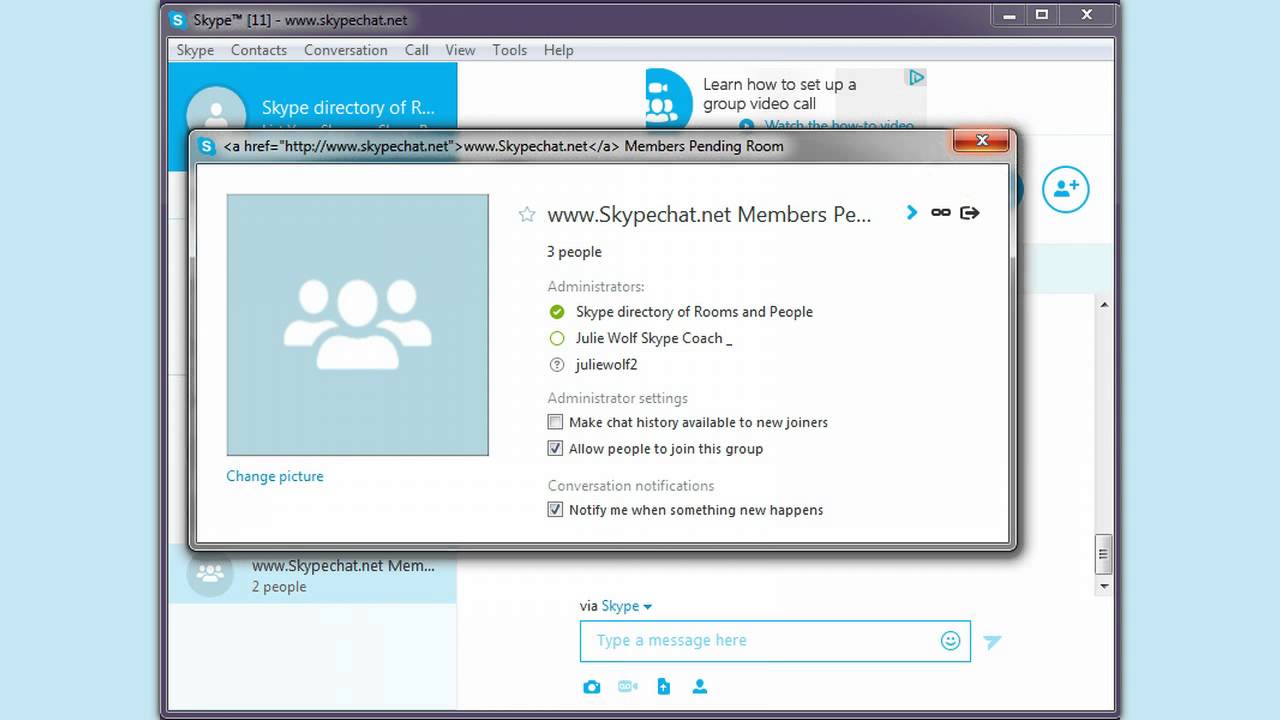
Task: Open the Call menu
Action: click(417, 50)
